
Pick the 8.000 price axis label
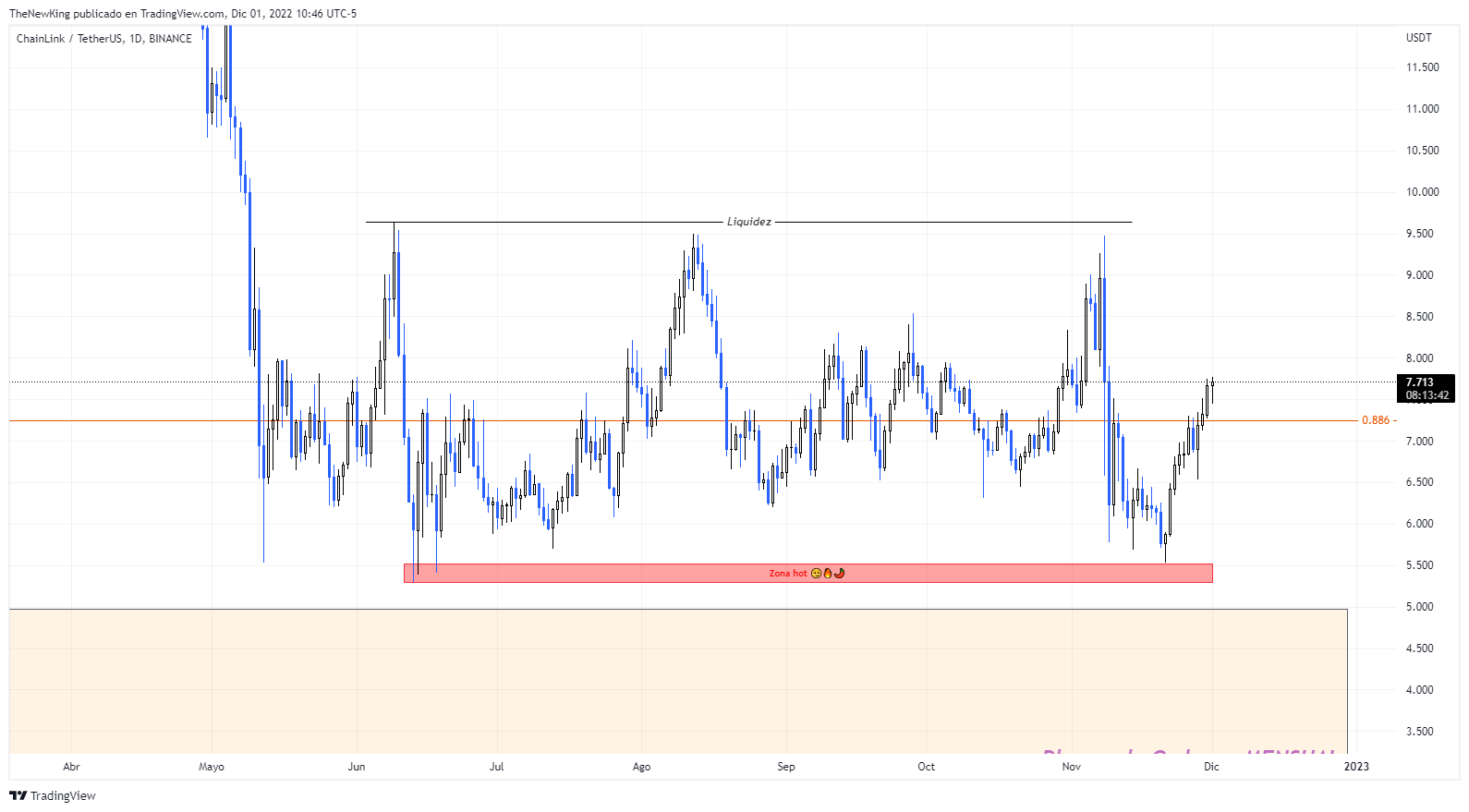[1419, 358]
